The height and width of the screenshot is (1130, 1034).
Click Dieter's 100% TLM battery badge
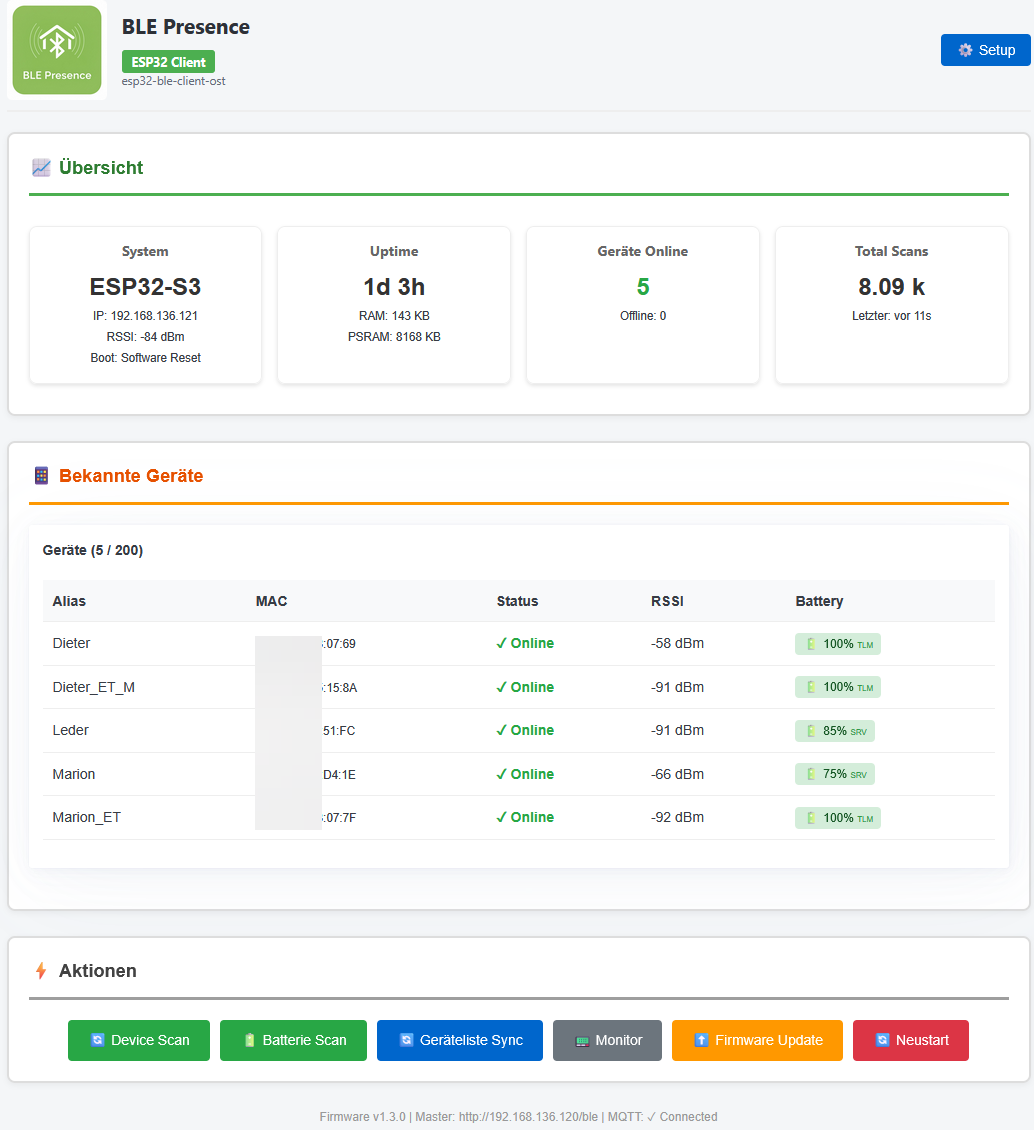tap(838, 644)
